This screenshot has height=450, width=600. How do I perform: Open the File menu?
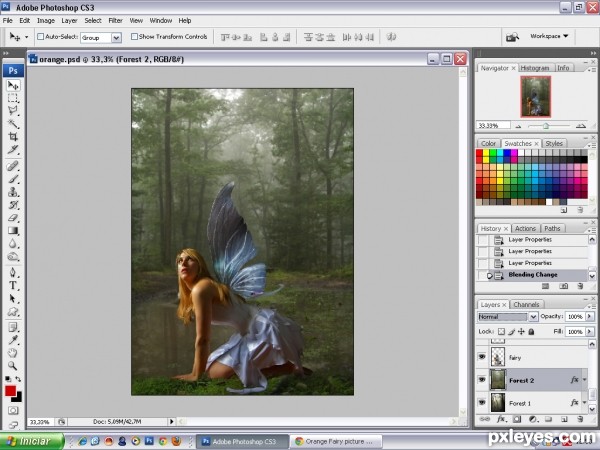pos(8,21)
